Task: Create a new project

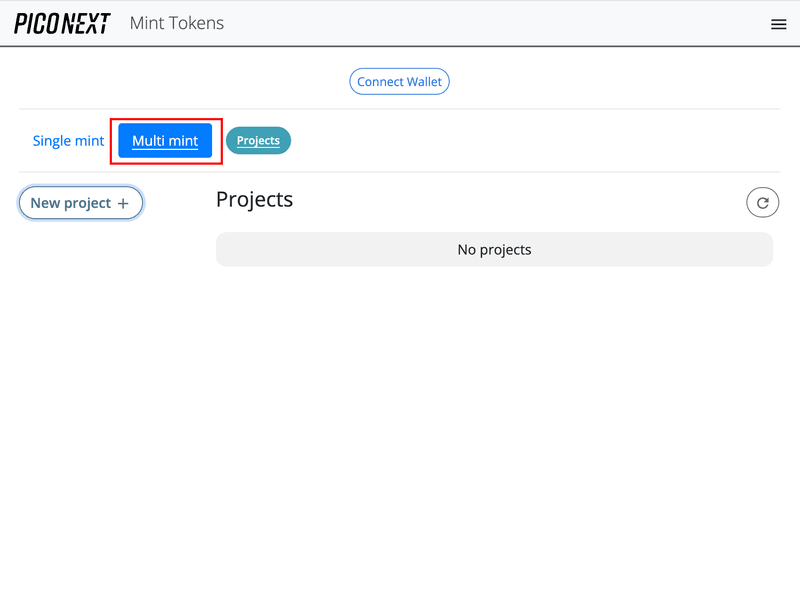Action: [x=80, y=203]
